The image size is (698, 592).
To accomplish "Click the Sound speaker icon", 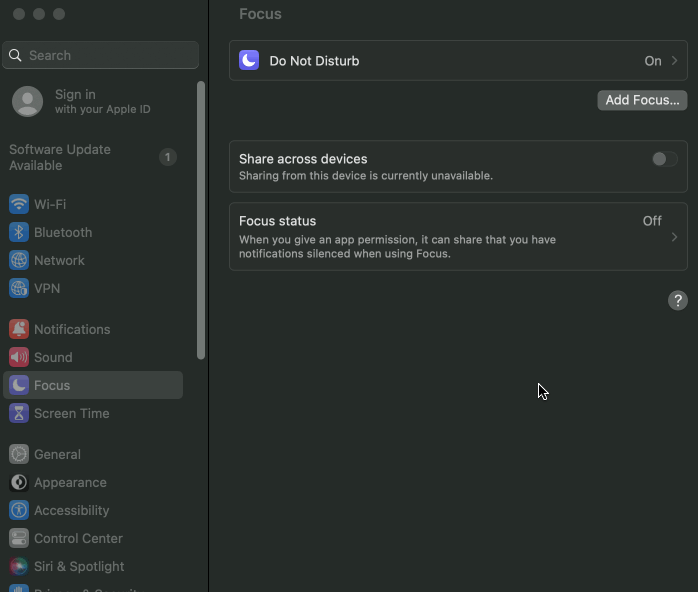I will point(19,357).
